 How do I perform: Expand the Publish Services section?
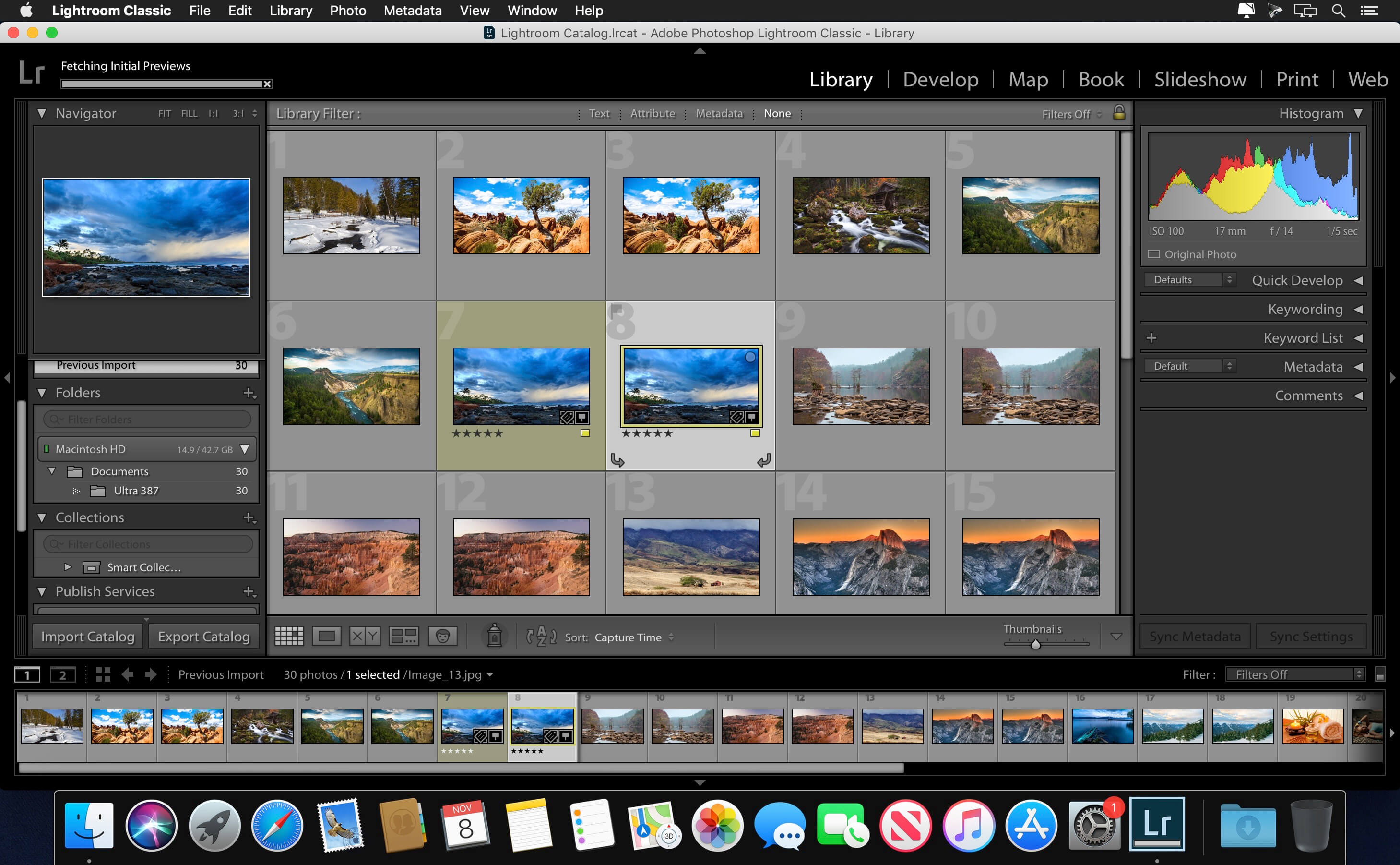pos(42,592)
